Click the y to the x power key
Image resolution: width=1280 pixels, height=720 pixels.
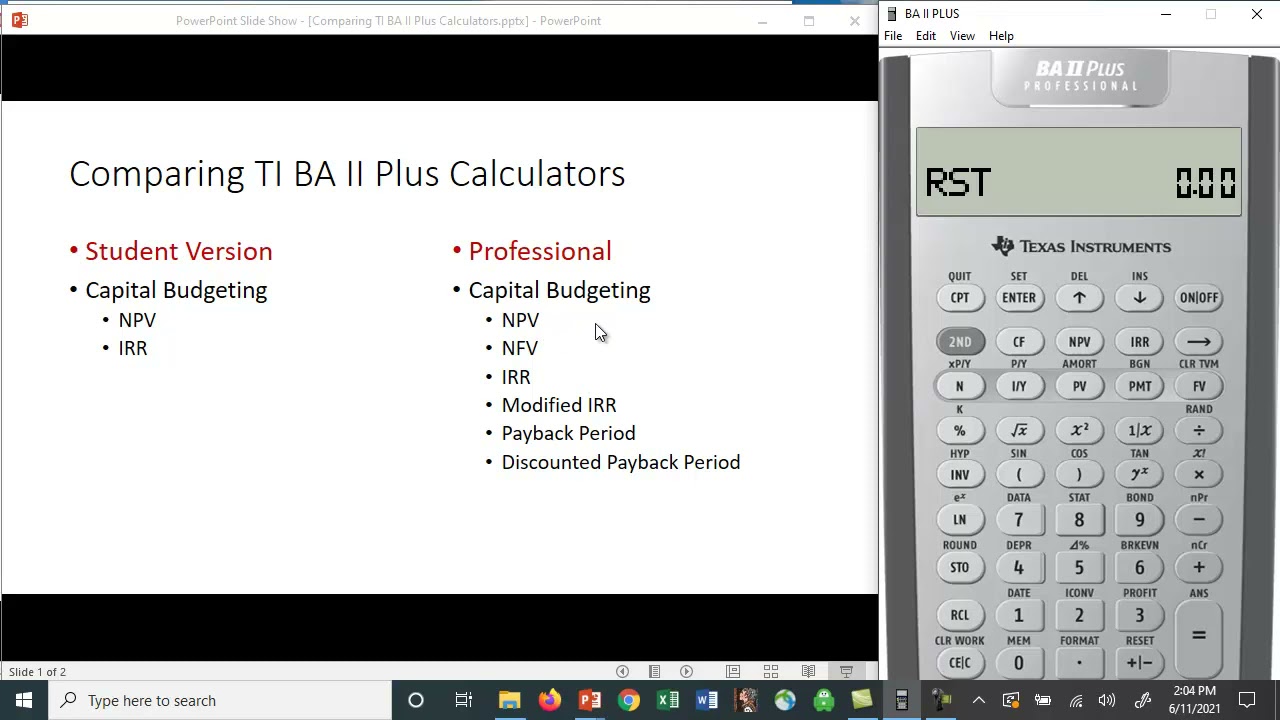tap(1139, 475)
